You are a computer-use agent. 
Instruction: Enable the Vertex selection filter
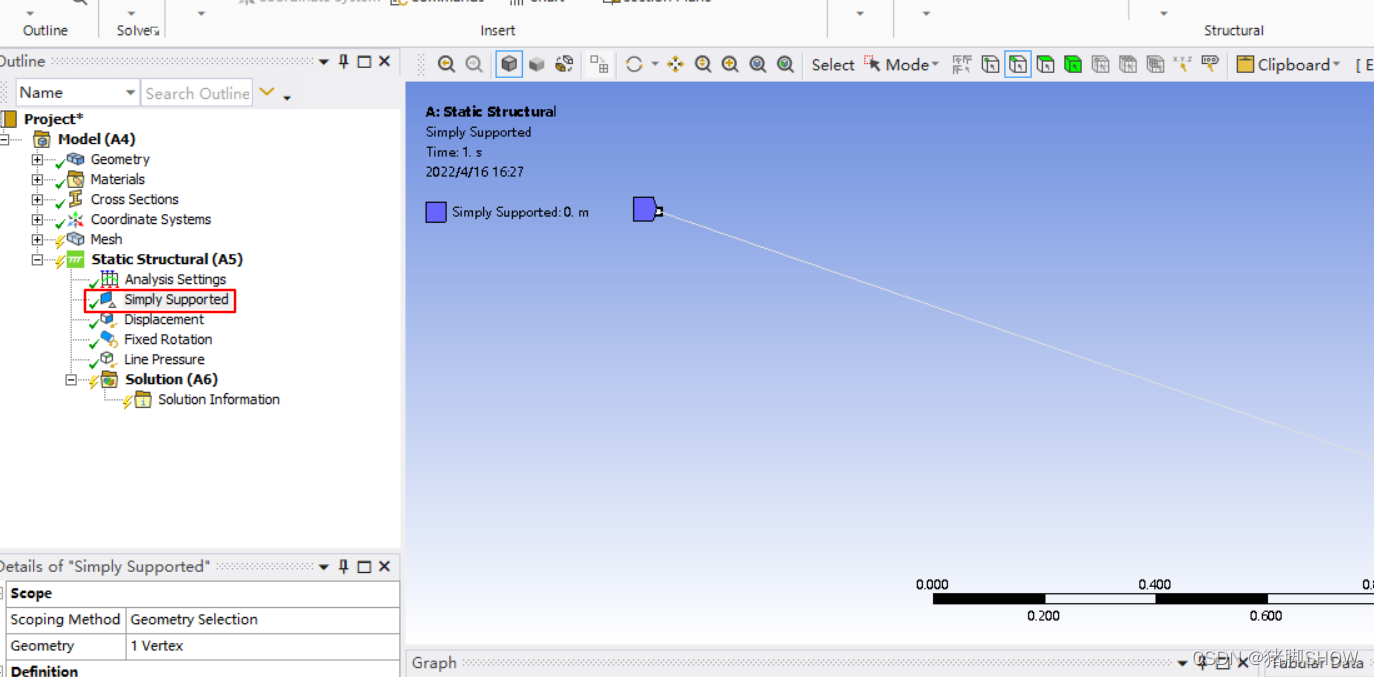(990, 65)
